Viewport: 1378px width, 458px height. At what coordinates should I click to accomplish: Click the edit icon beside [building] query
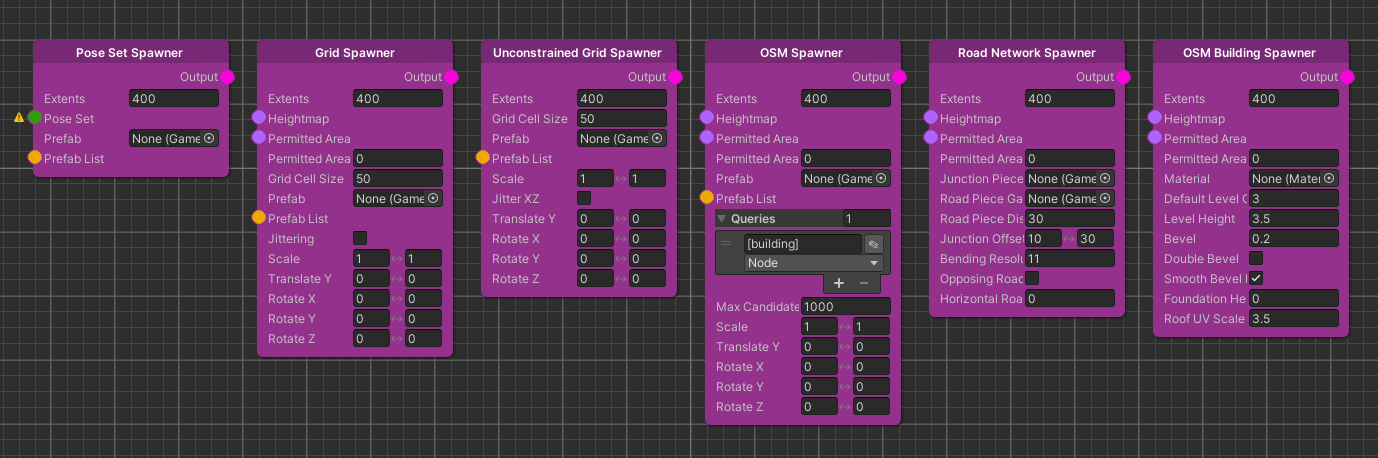873,244
